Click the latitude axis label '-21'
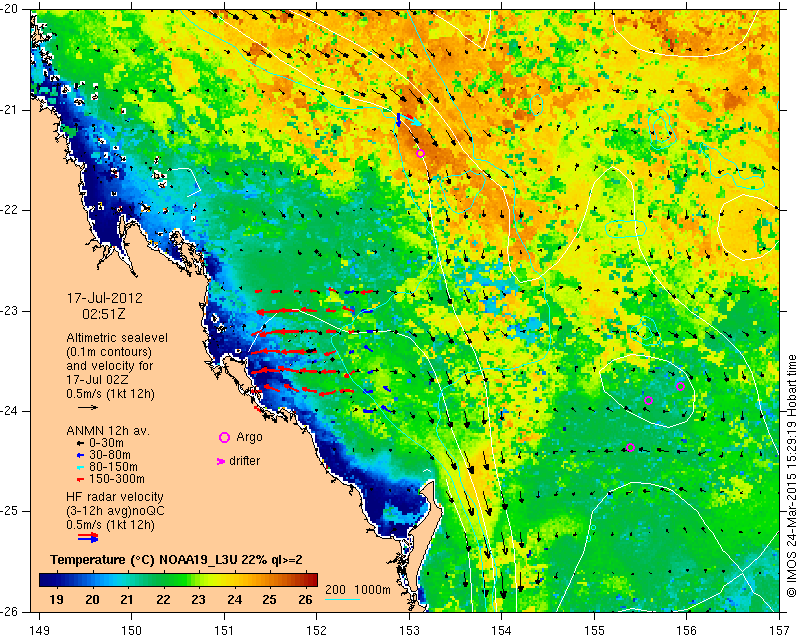 point(9,110)
